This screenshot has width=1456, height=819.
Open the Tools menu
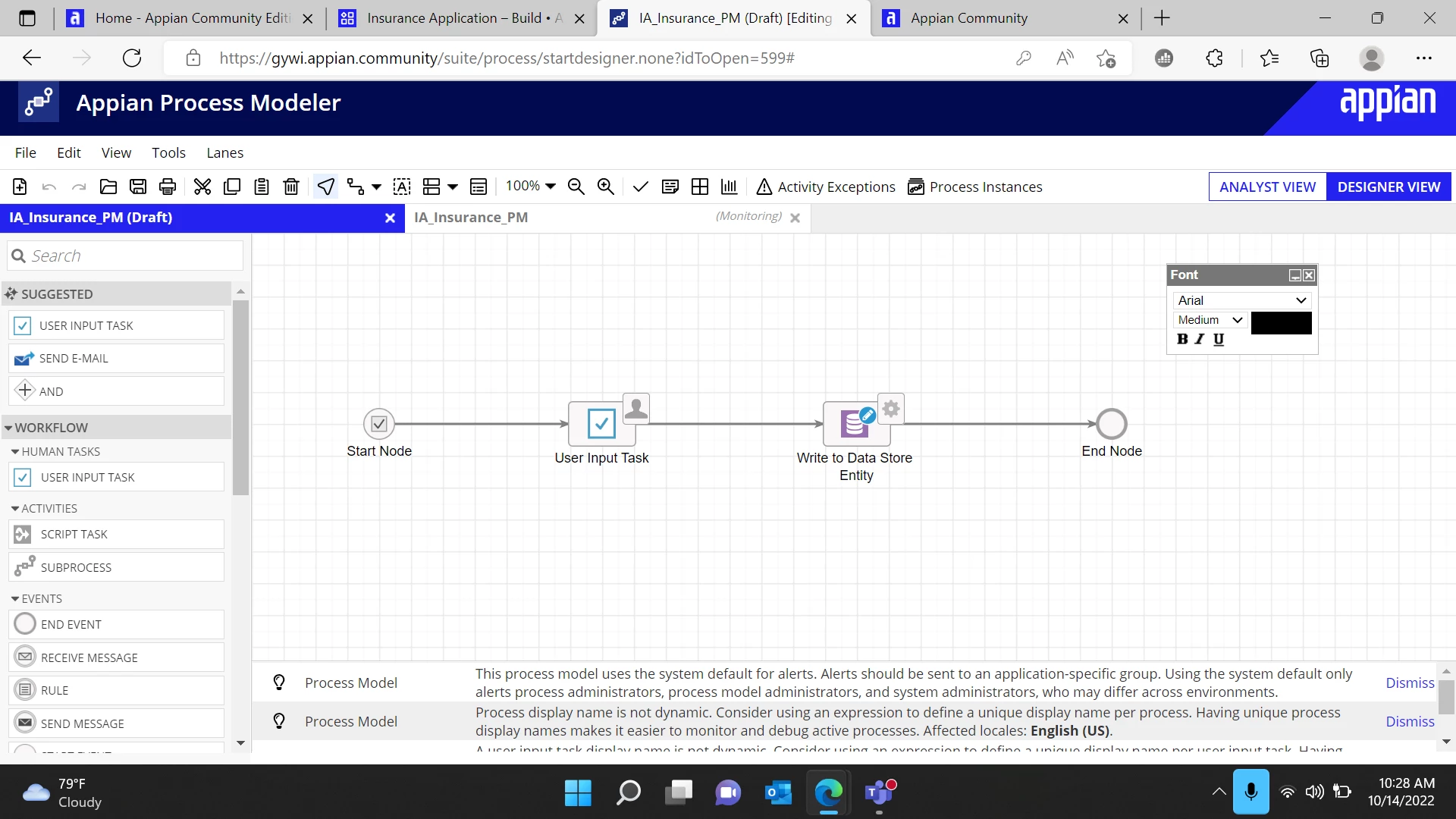(168, 152)
